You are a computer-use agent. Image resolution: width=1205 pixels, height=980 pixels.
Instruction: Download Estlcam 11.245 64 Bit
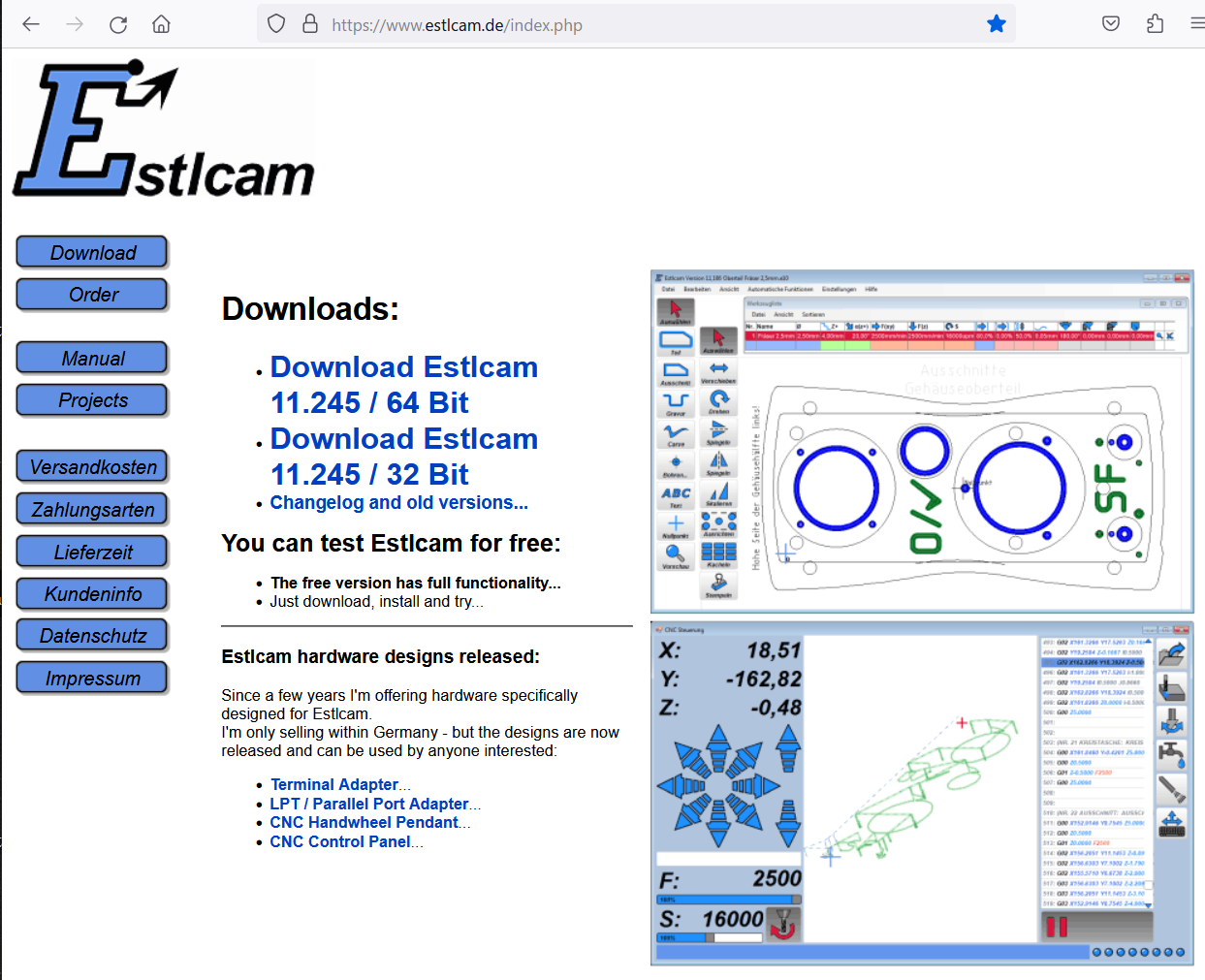403,385
